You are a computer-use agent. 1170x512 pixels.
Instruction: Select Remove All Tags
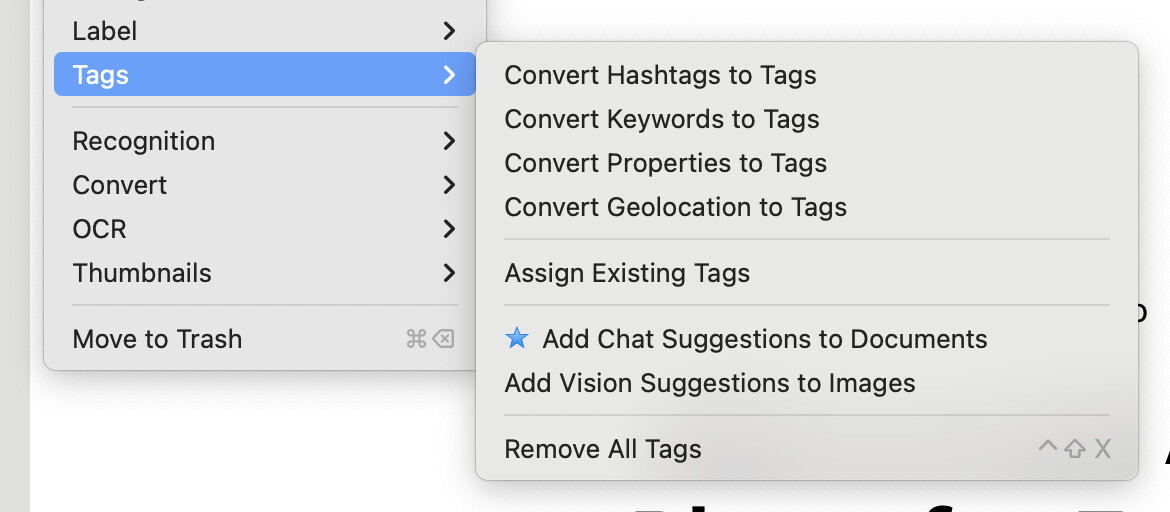point(603,449)
